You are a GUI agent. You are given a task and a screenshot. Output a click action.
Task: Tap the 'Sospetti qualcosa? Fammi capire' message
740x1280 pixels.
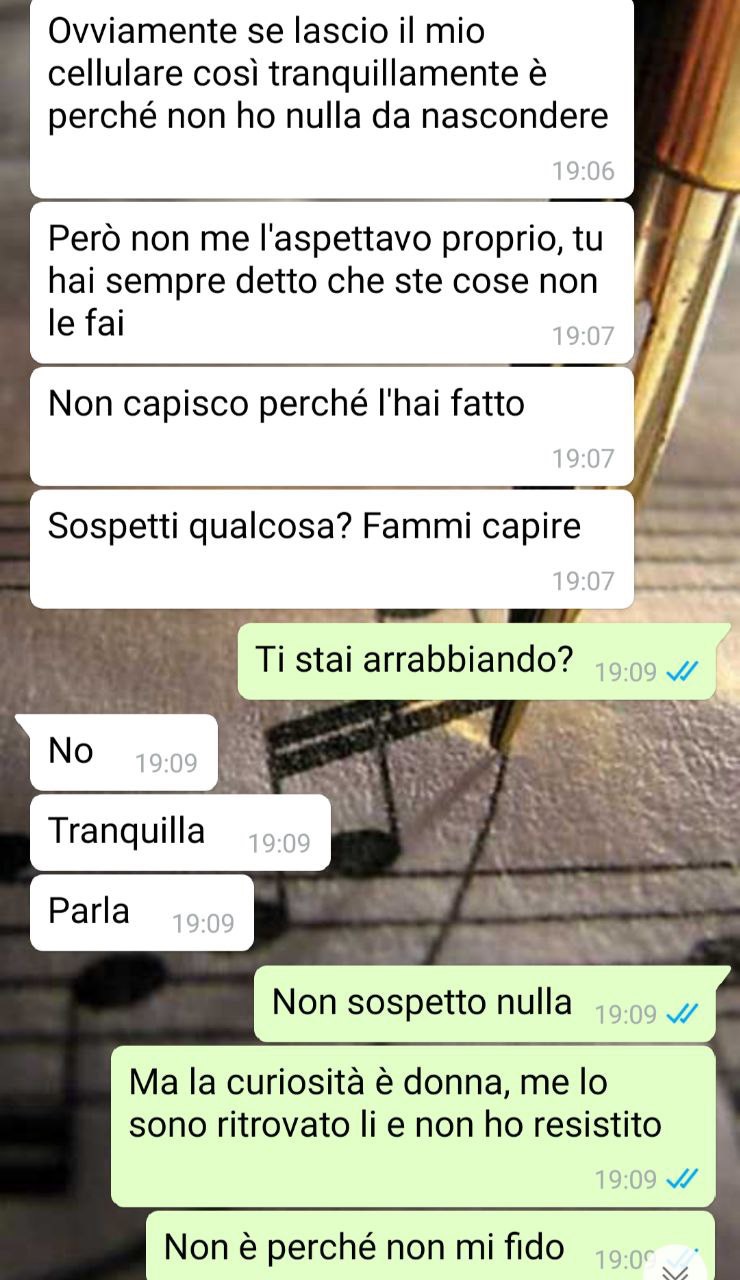coord(332,548)
